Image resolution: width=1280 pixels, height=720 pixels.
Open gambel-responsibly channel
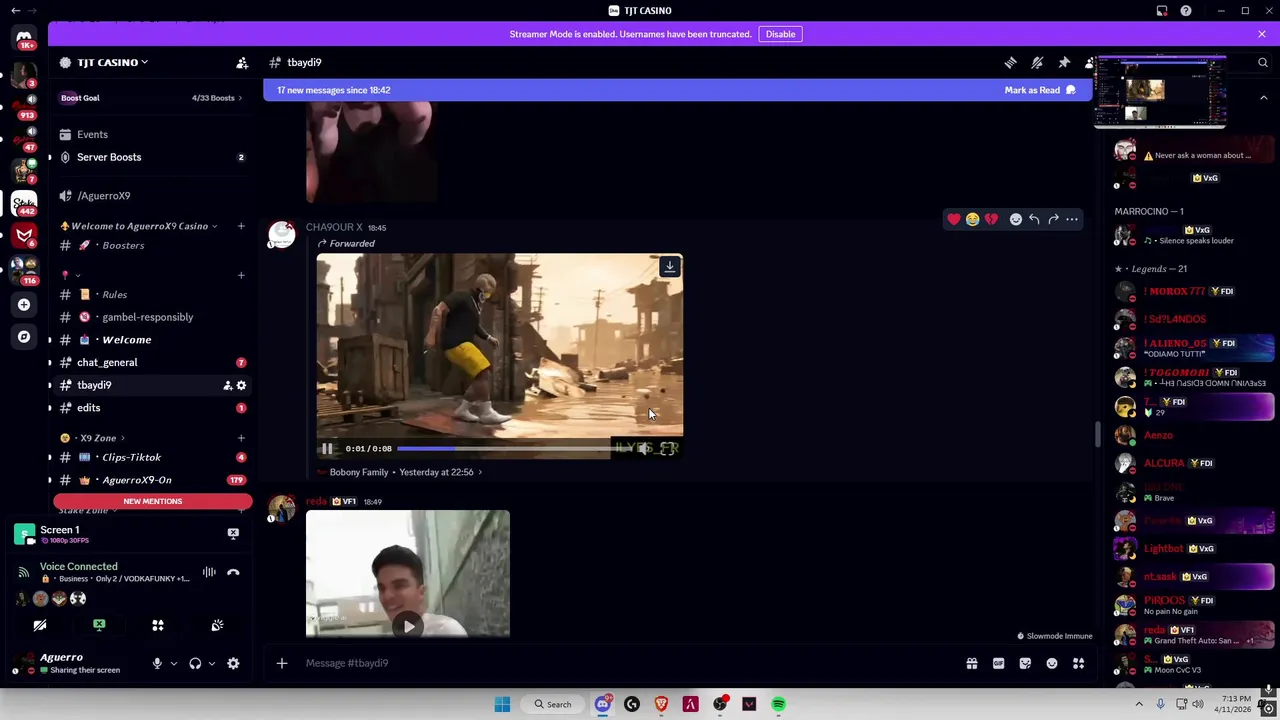[x=150, y=317]
